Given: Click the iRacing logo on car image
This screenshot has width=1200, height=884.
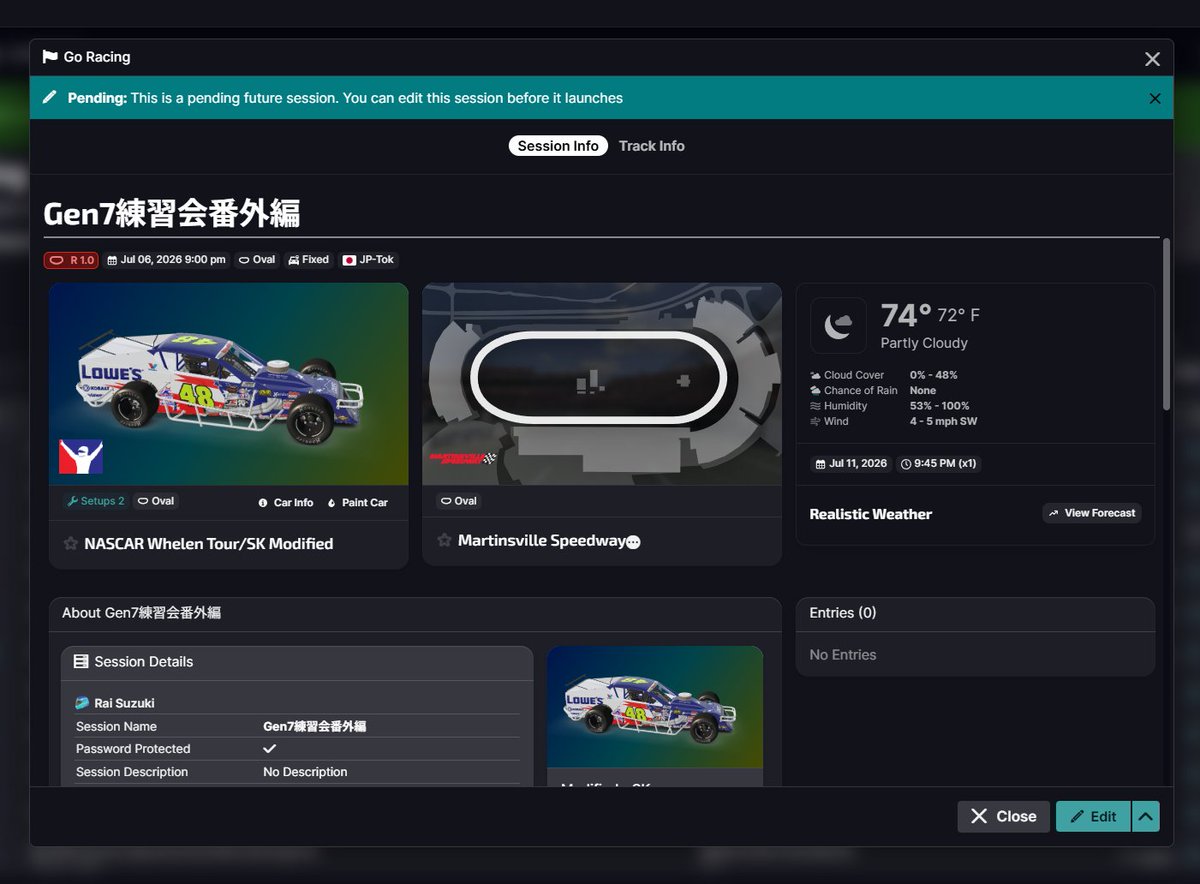Looking at the screenshot, I should (x=81, y=456).
